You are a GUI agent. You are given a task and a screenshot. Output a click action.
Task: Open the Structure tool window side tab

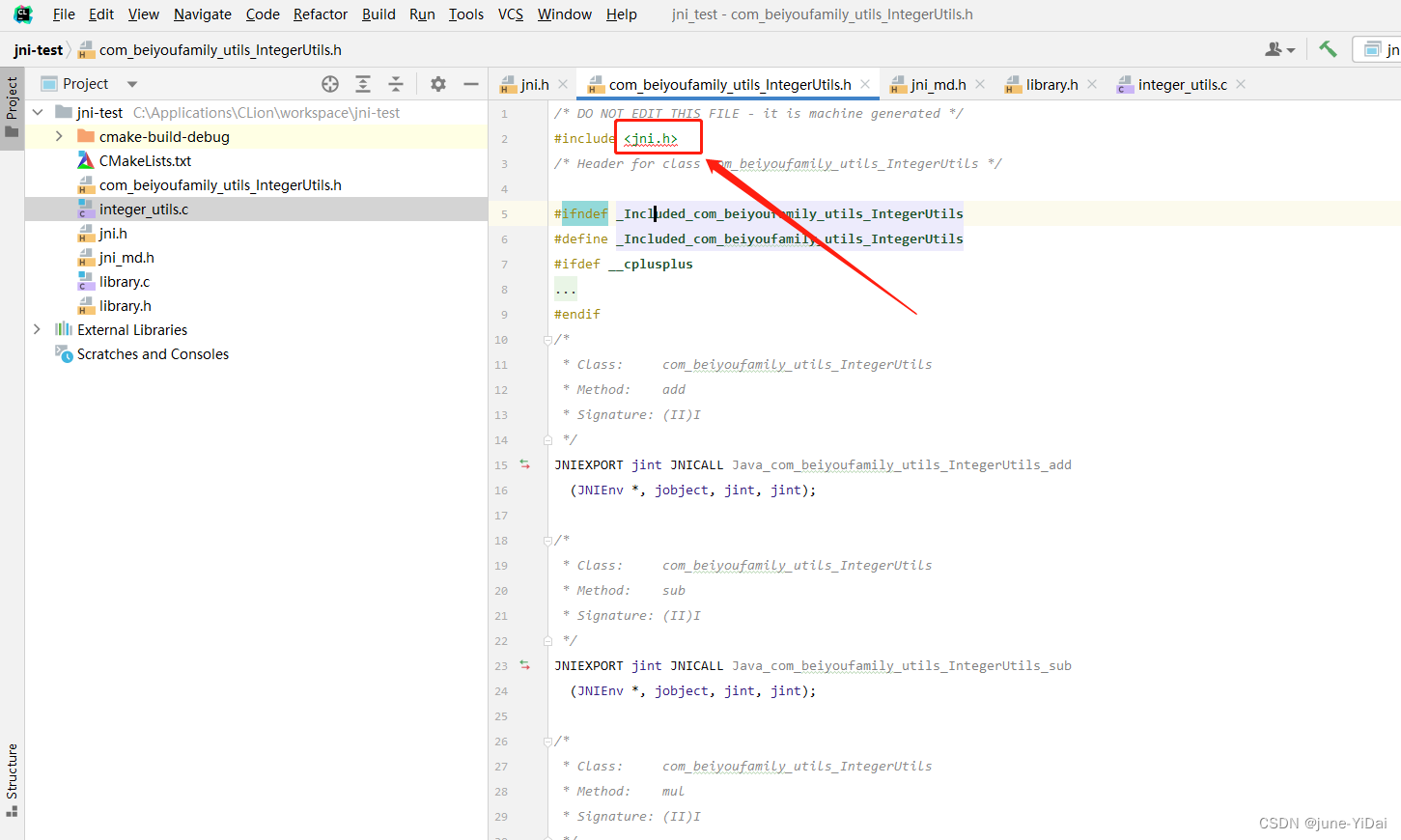[x=12, y=780]
